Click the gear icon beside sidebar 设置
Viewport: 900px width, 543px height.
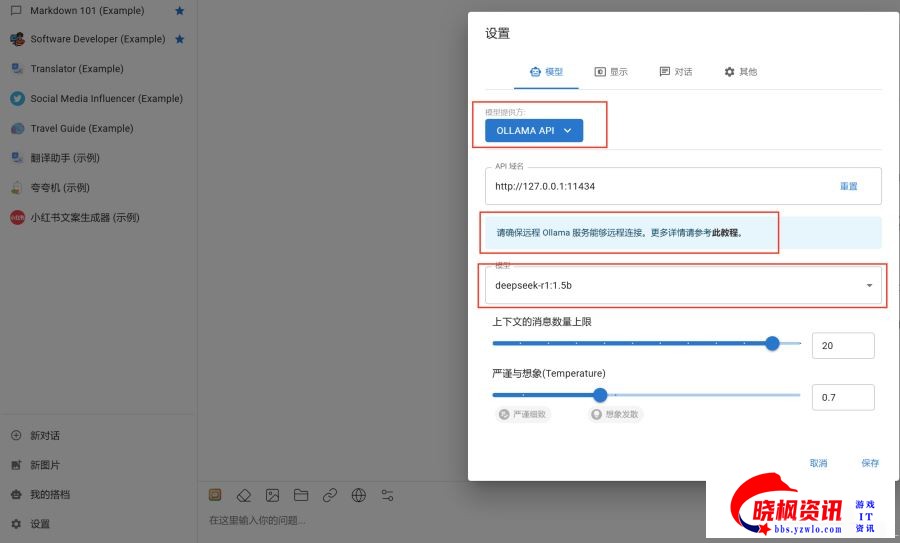pyautogui.click(x=16, y=523)
